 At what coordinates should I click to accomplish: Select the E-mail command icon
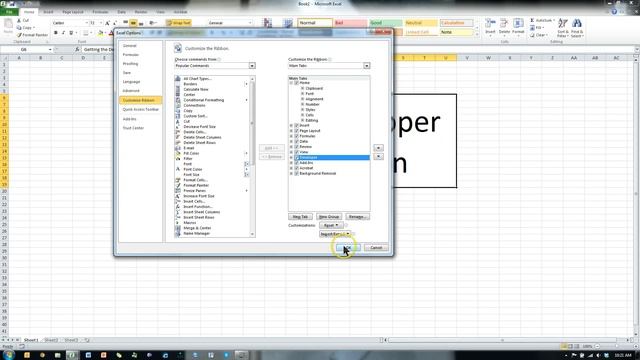(x=178, y=148)
